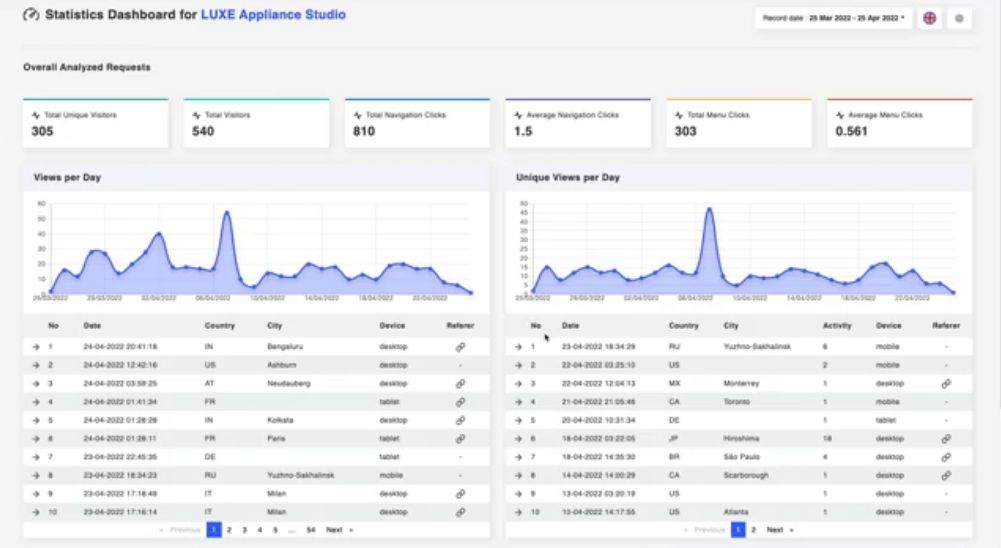Open the LUXE Appliance Studio link
1001x548 pixels.
click(273, 15)
